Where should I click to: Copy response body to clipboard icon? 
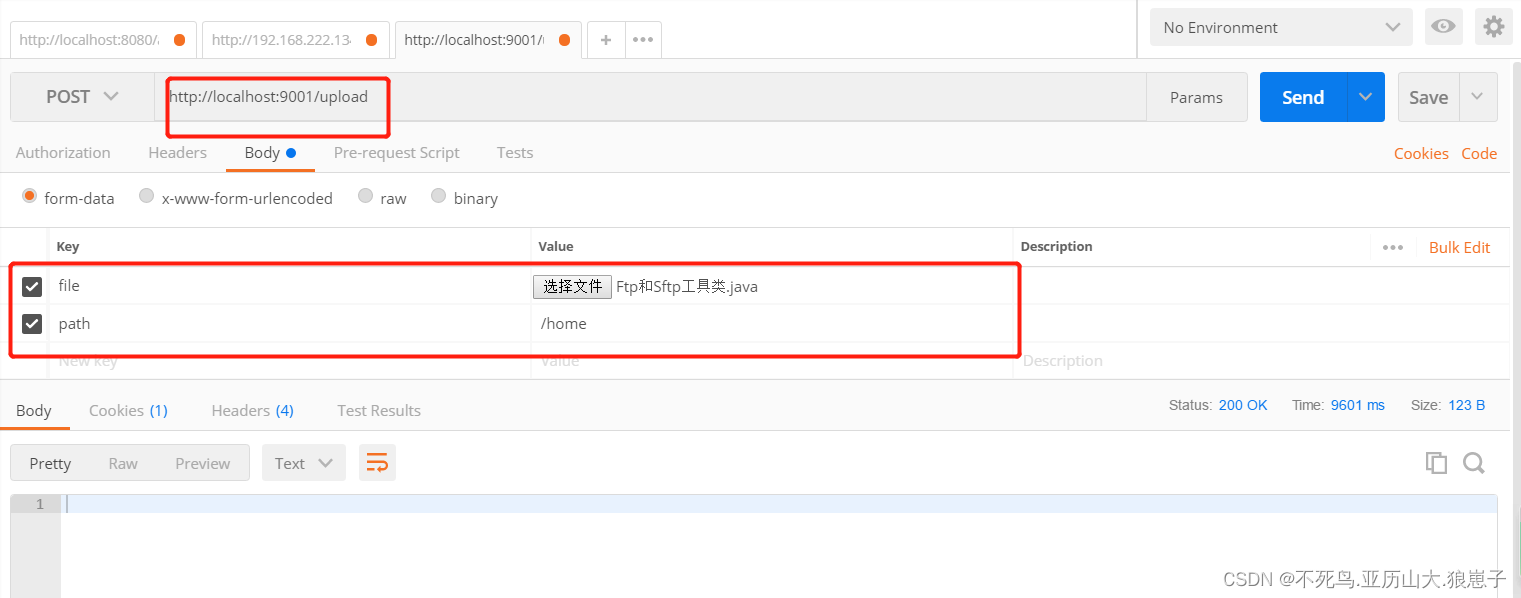[x=1436, y=463]
